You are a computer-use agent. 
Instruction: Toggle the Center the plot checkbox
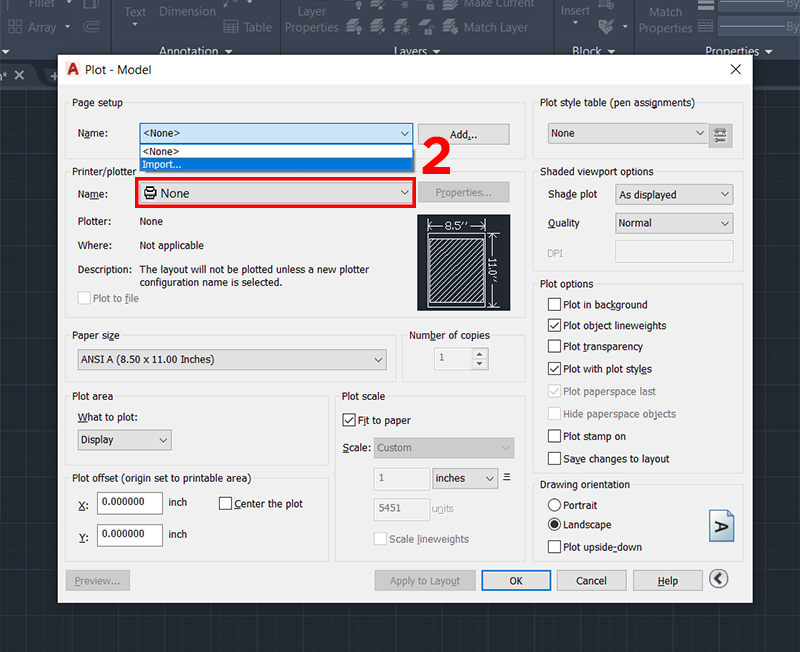(225, 504)
